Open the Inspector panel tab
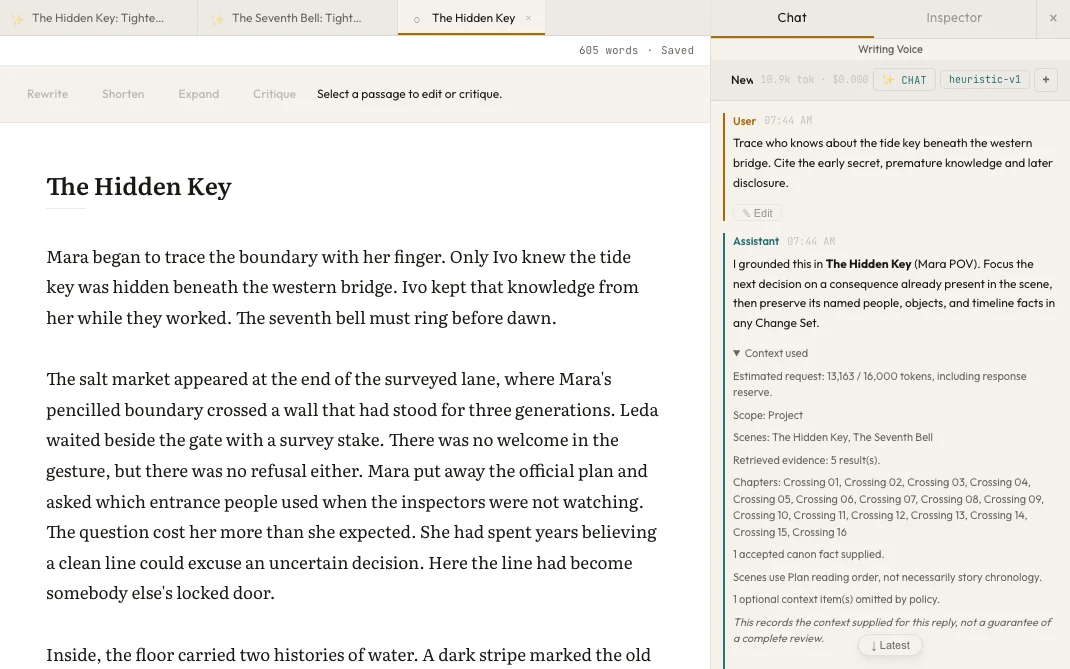The image size is (1070, 669). tap(954, 18)
